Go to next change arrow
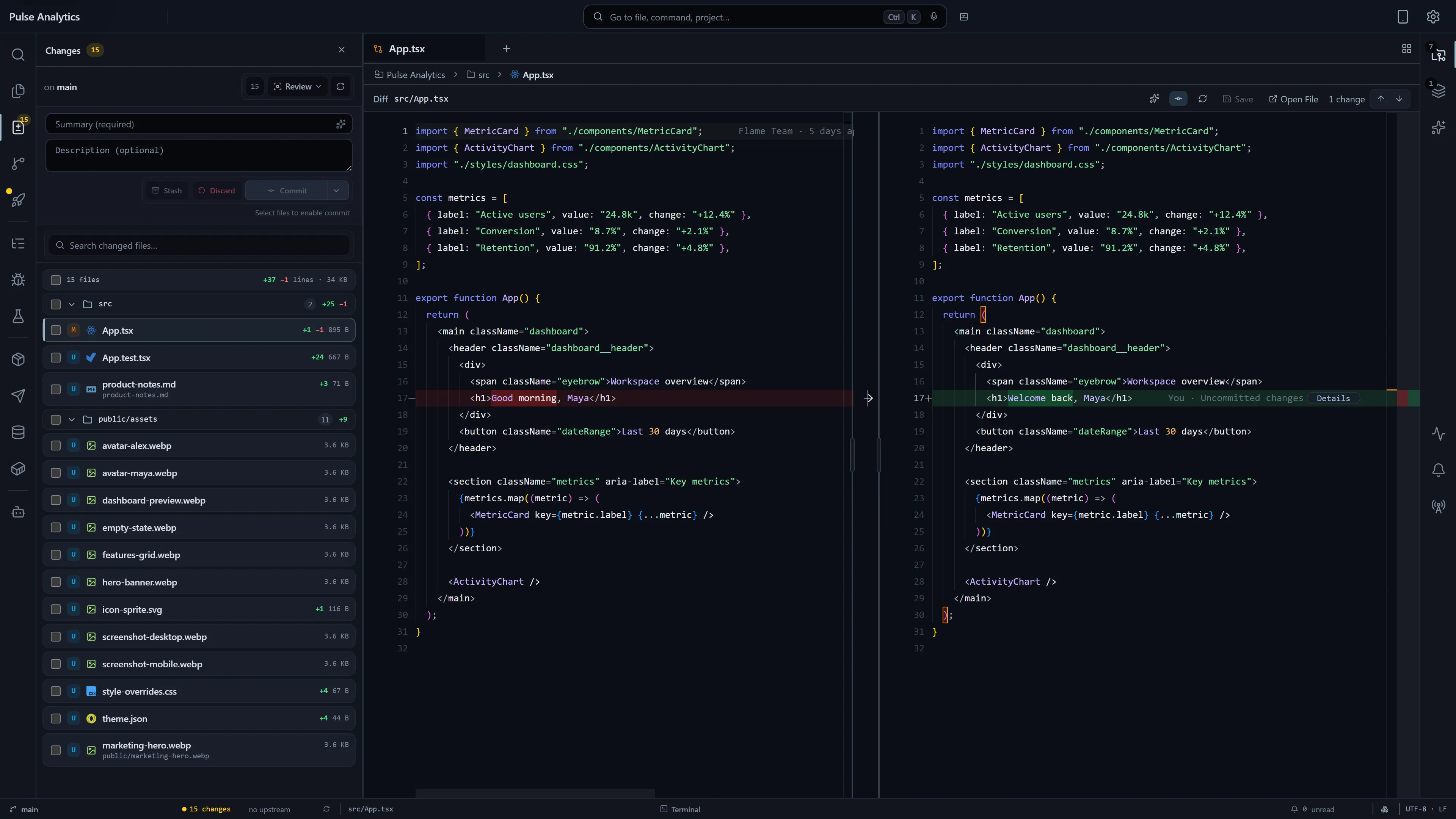Screen dimensions: 1456x819 pos(1399,99)
